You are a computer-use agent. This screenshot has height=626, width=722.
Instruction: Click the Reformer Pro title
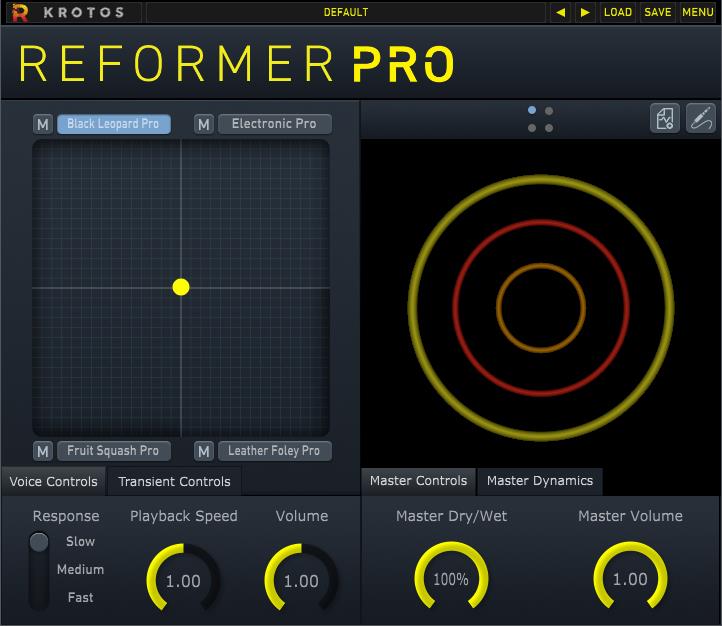pos(237,64)
